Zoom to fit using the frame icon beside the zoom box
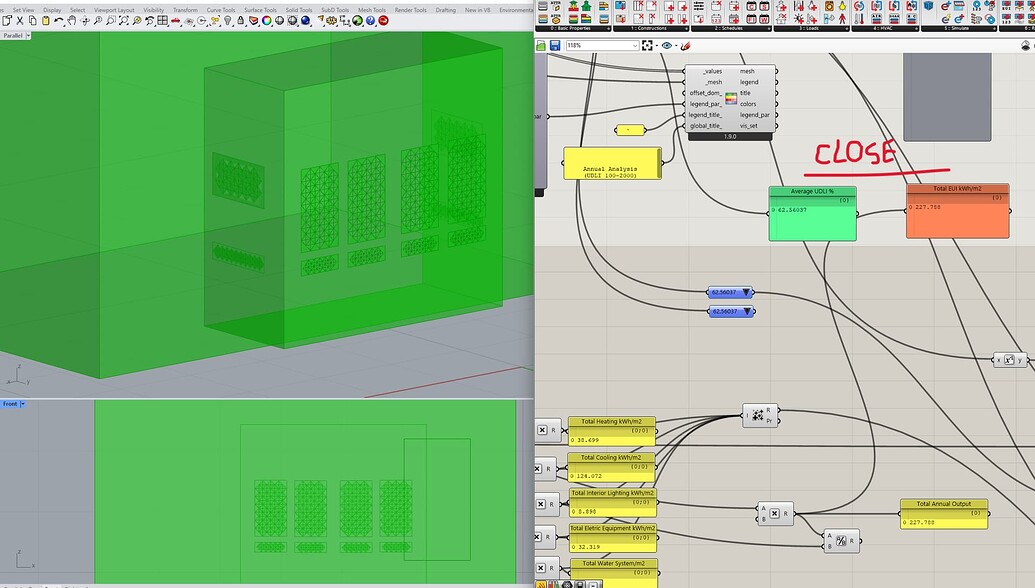Screen dimensions: 1035x588 [647, 45]
